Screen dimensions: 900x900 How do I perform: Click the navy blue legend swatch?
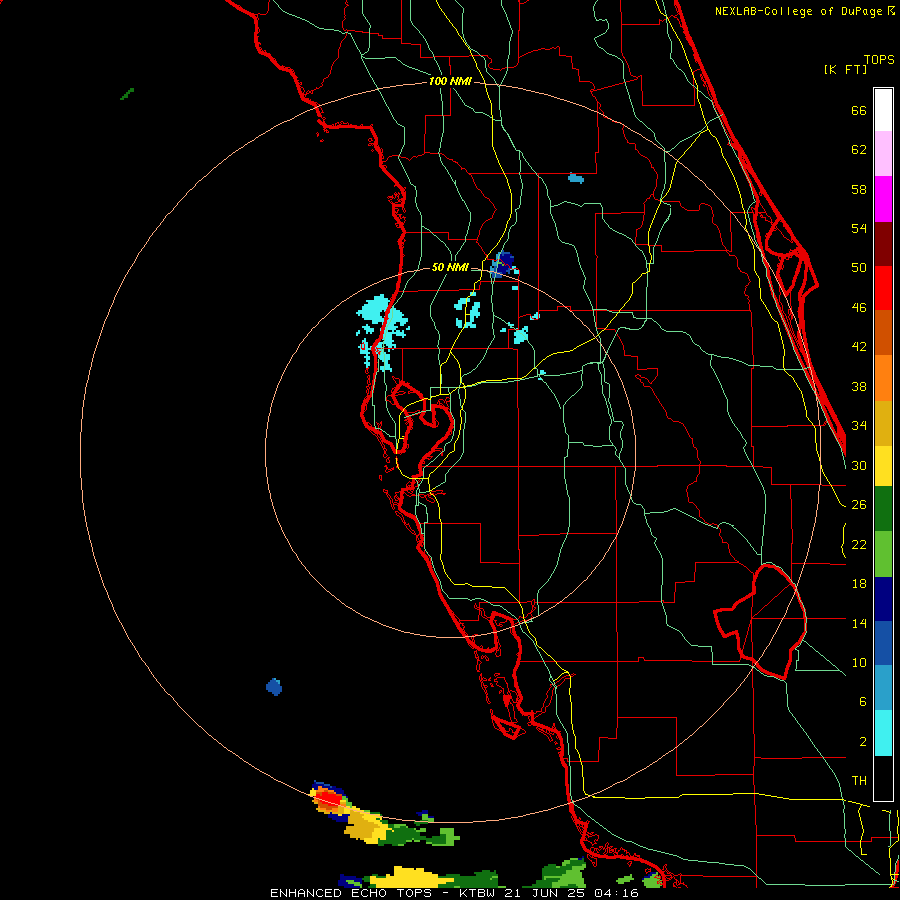point(883,599)
